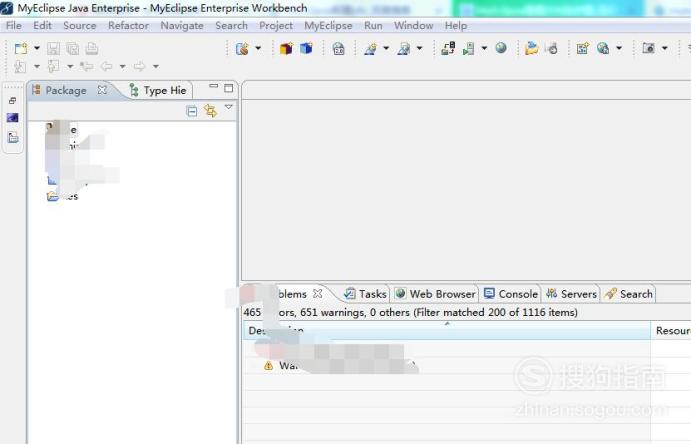Minimize the Package Explorer panel

(x=214, y=86)
